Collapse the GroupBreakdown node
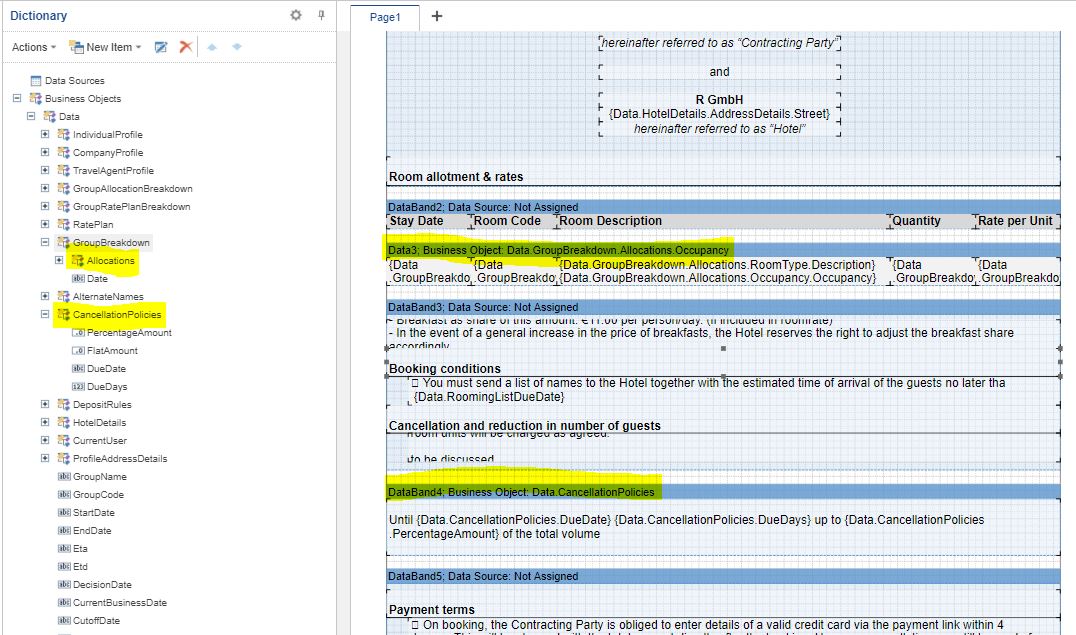This screenshot has width=1076, height=635. click(45, 243)
